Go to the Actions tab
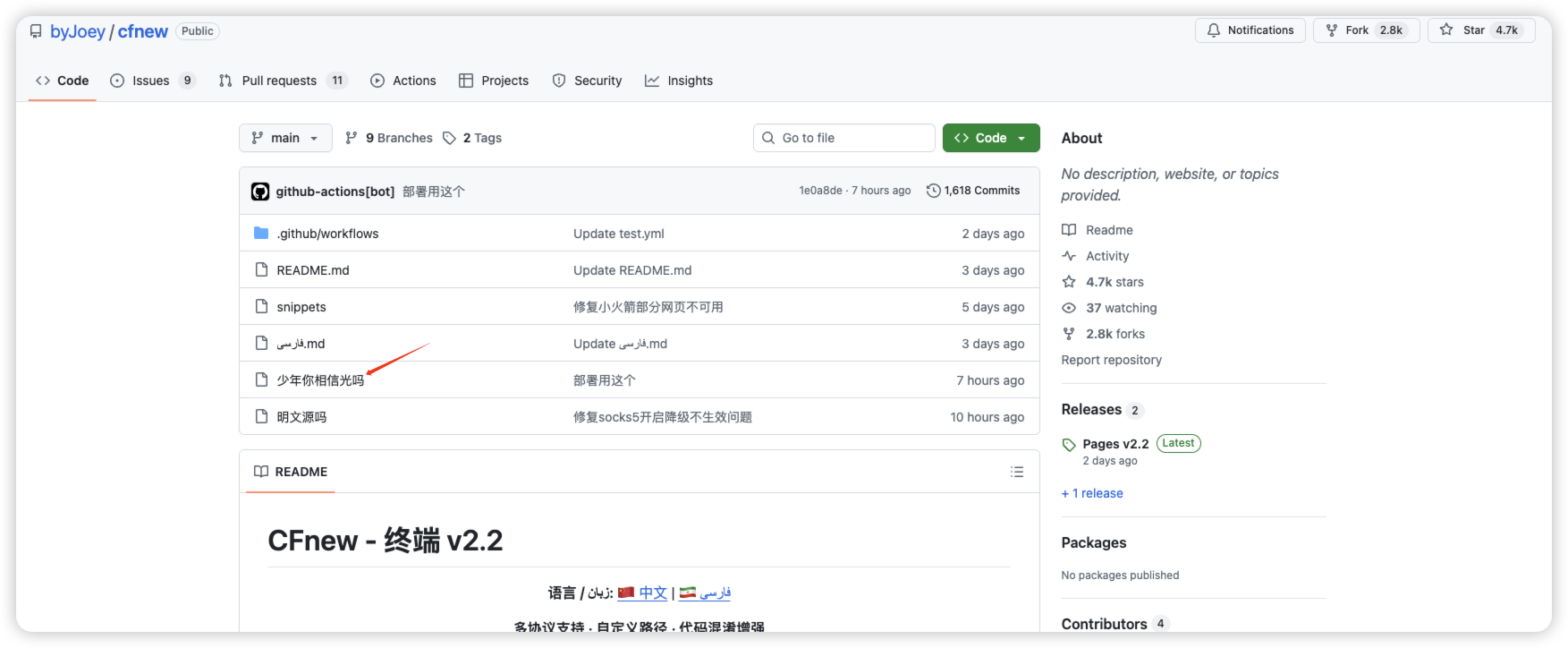This screenshot has width=1568, height=648. (403, 81)
